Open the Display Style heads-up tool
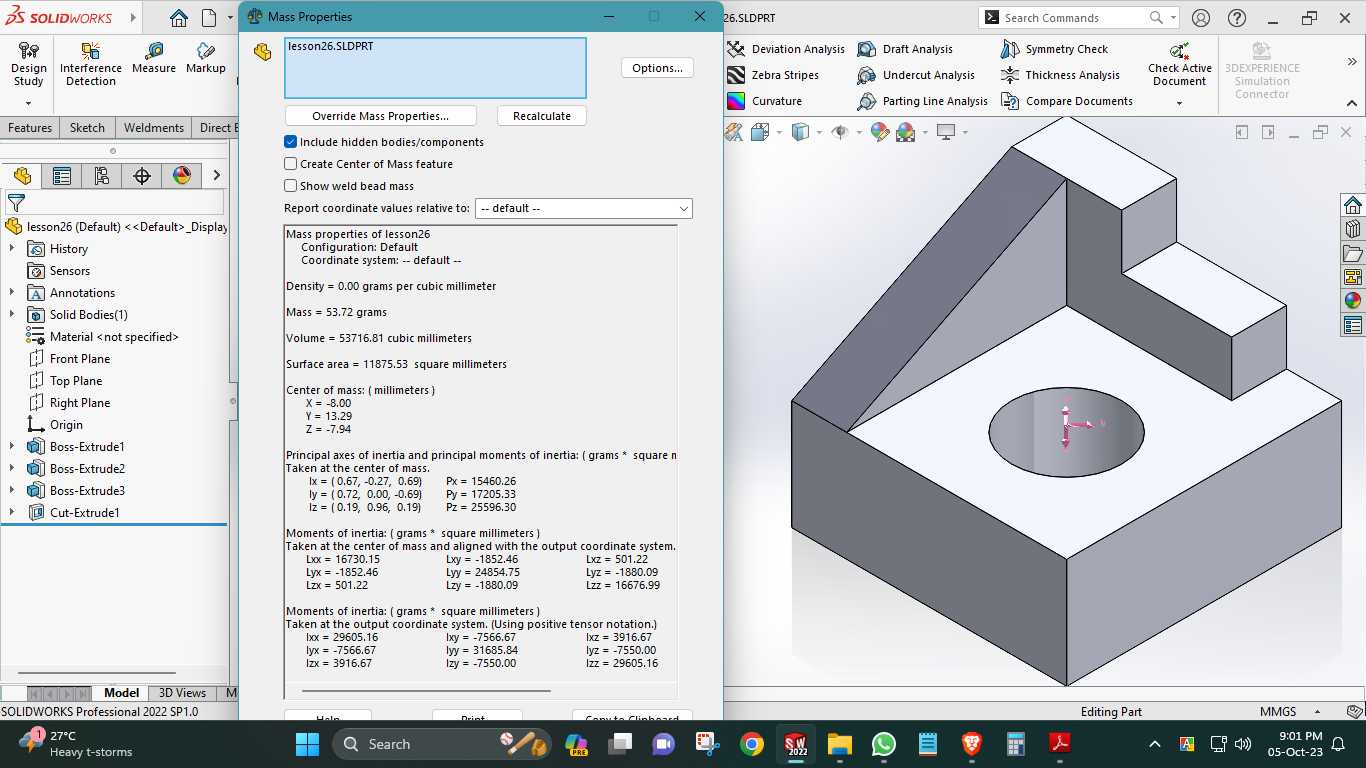 point(800,132)
